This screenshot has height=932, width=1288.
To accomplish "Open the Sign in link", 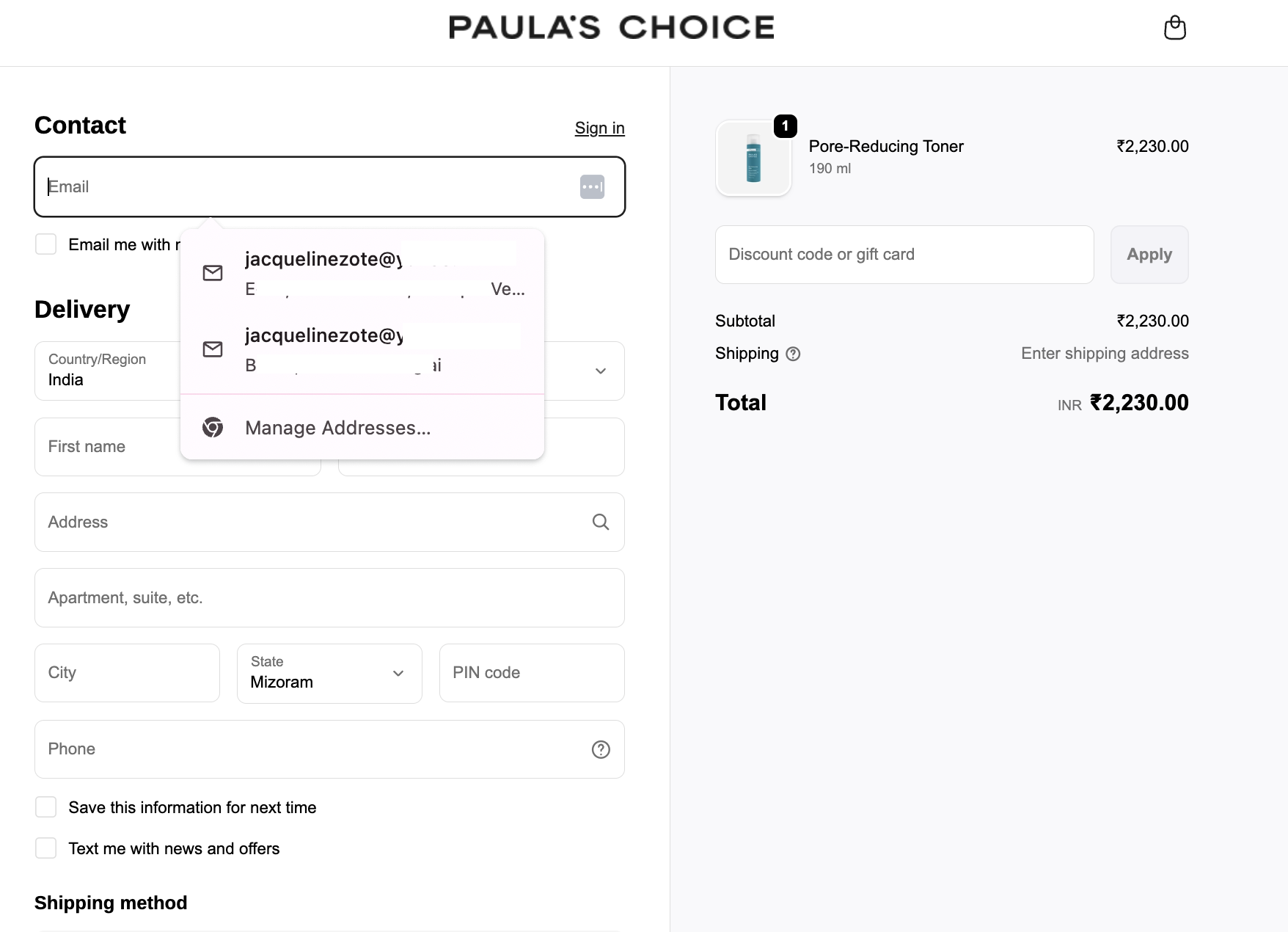I will tap(599, 128).
